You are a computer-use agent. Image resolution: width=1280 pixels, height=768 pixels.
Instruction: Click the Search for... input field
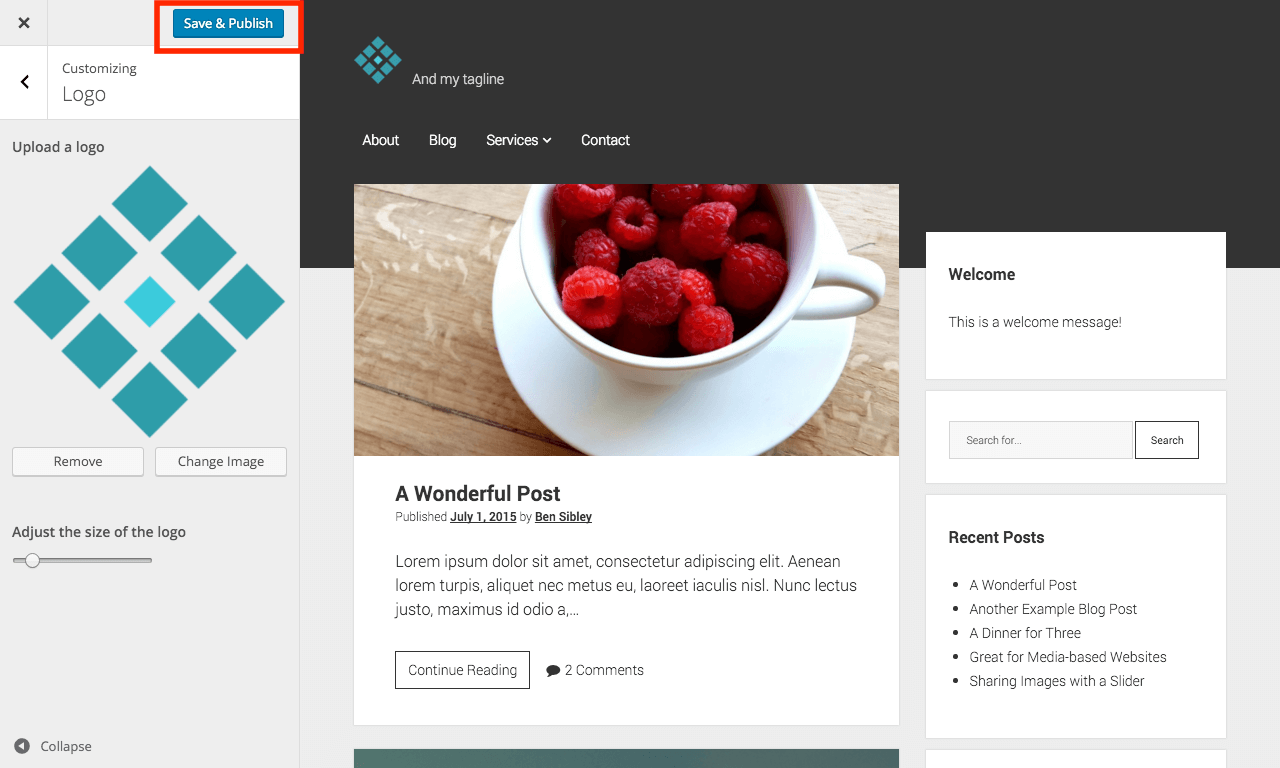coord(1041,440)
